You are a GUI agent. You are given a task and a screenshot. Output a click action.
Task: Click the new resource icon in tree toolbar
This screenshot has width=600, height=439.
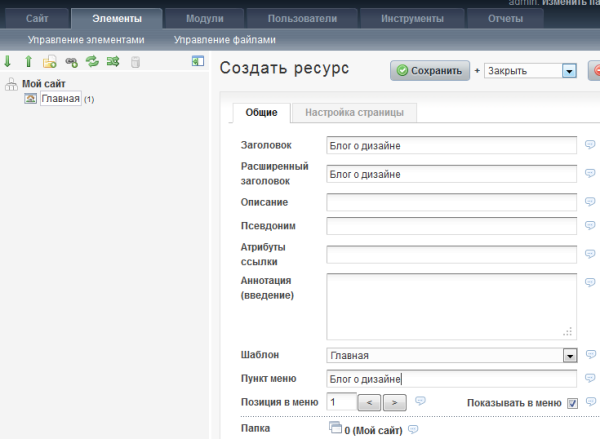click(49, 62)
